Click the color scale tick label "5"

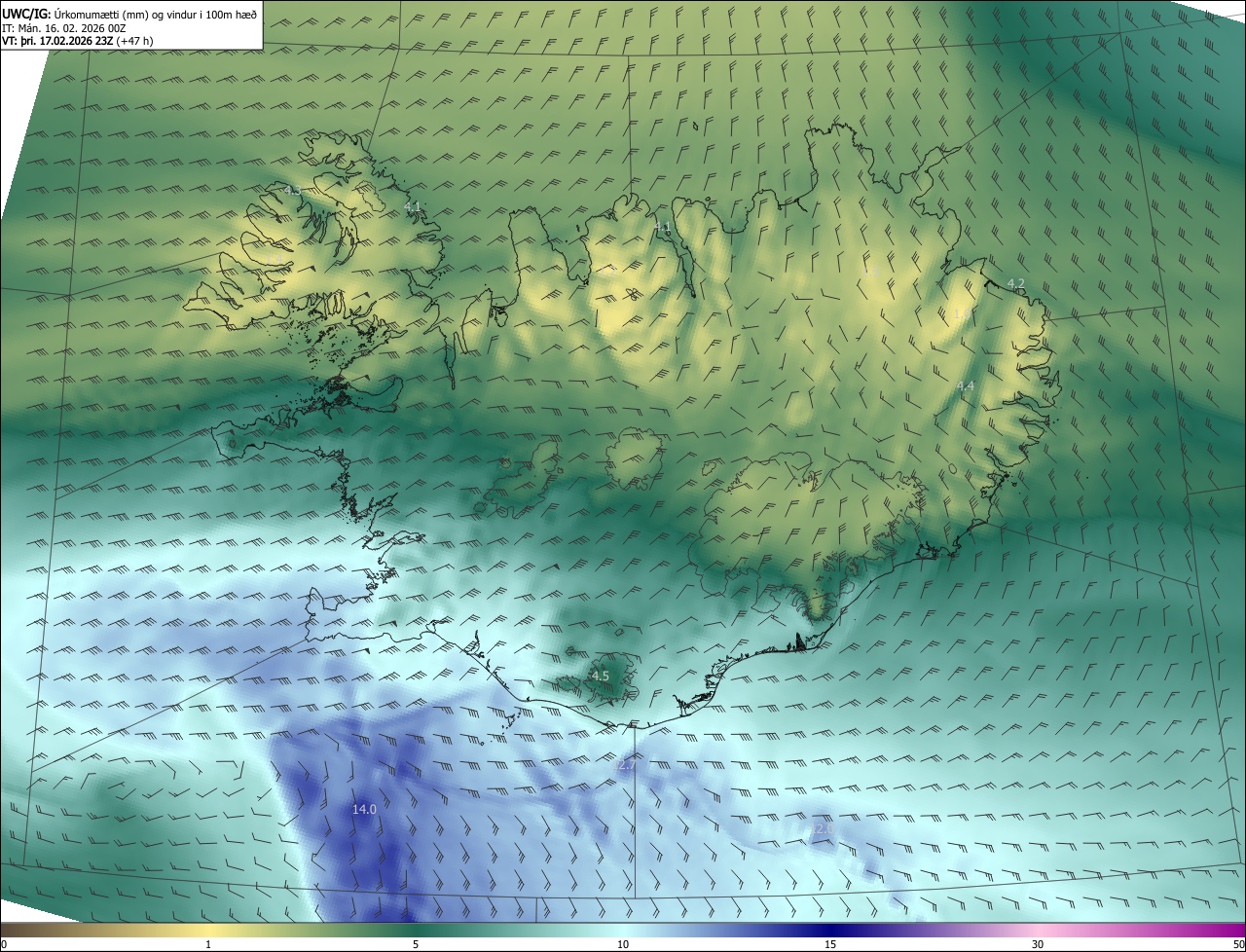(416, 944)
